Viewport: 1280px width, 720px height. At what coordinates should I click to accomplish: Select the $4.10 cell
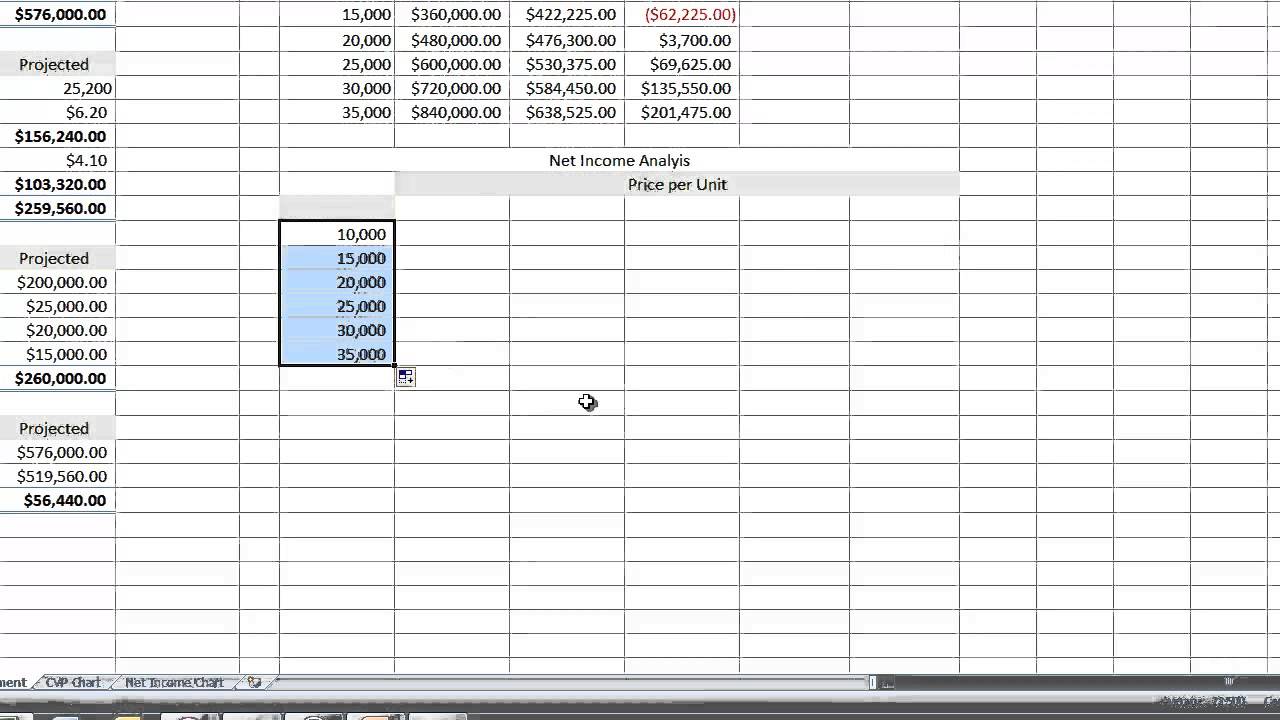click(x=57, y=160)
